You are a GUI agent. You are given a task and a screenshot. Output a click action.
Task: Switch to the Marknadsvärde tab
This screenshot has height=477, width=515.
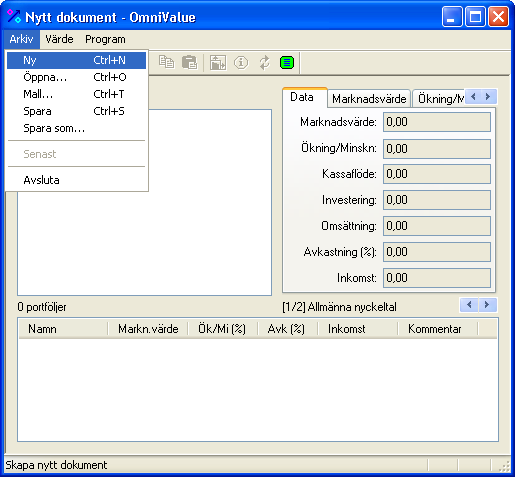[369, 99]
